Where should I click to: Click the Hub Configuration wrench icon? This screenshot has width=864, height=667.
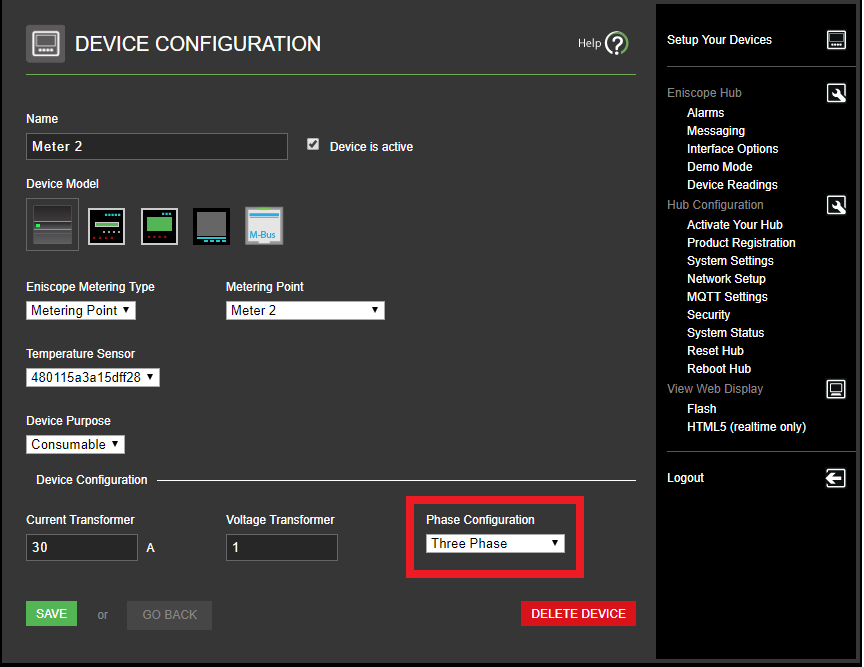pos(836,205)
